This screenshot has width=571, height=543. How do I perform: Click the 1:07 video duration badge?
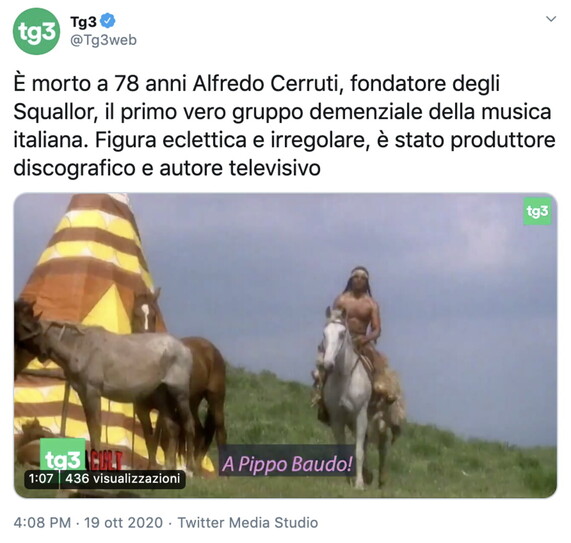[41, 478]
